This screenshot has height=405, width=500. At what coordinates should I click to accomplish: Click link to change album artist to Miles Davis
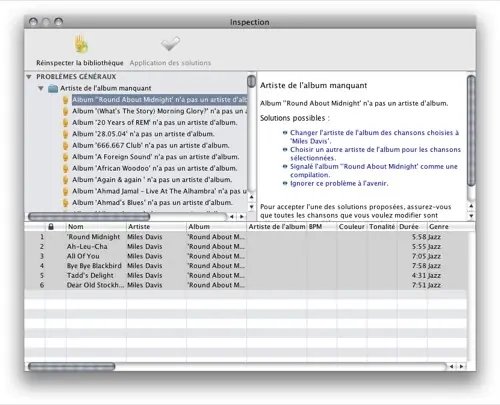(374, 137)
